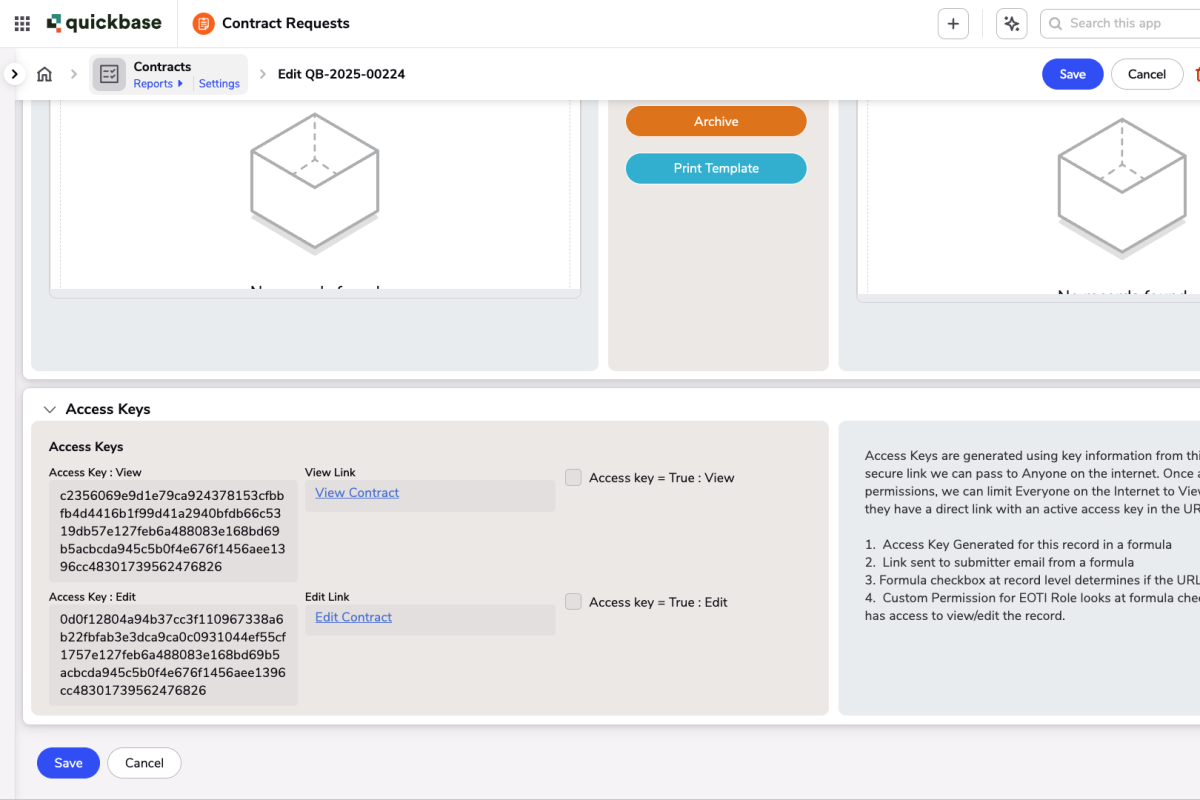This screenshot has height=800, width=1200.
Task: Click inside the Search this app field
Action: (1120, 23)
